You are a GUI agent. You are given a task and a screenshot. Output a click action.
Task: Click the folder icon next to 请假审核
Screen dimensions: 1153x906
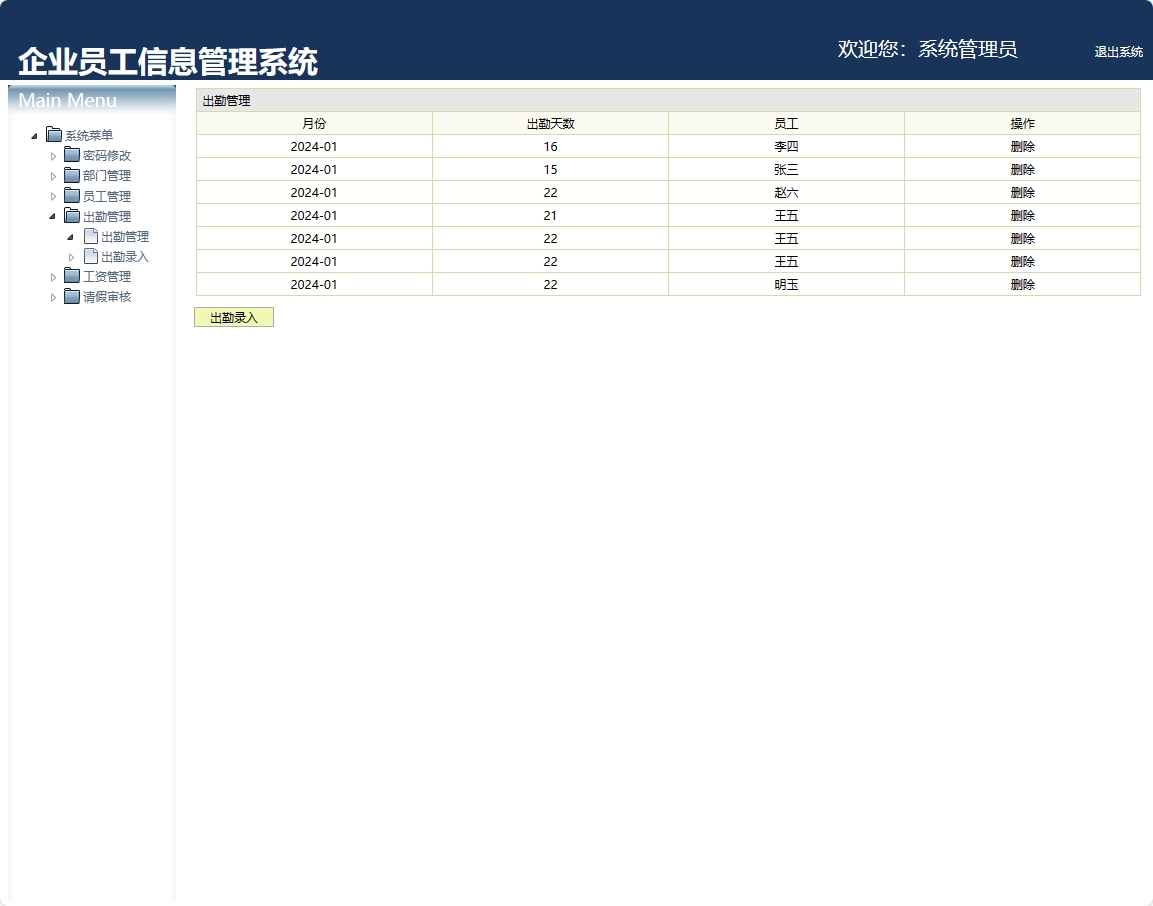click(x=71, y=296)
